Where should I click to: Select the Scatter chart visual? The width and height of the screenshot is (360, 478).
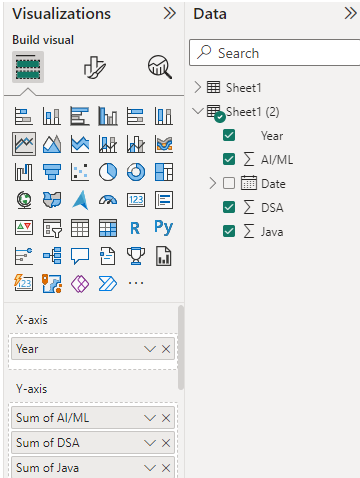[80, 172]
